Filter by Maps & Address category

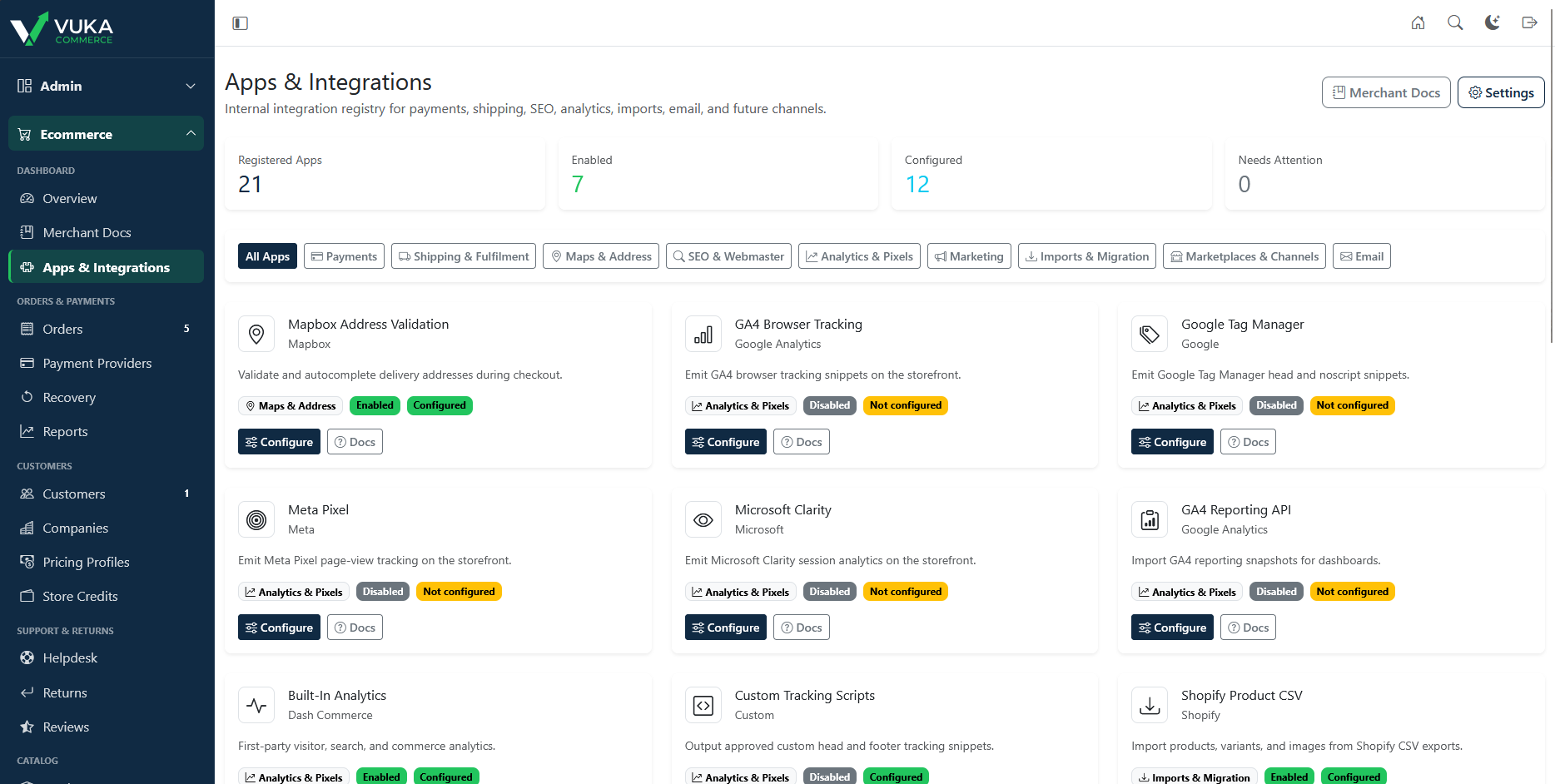coord(601,256)
